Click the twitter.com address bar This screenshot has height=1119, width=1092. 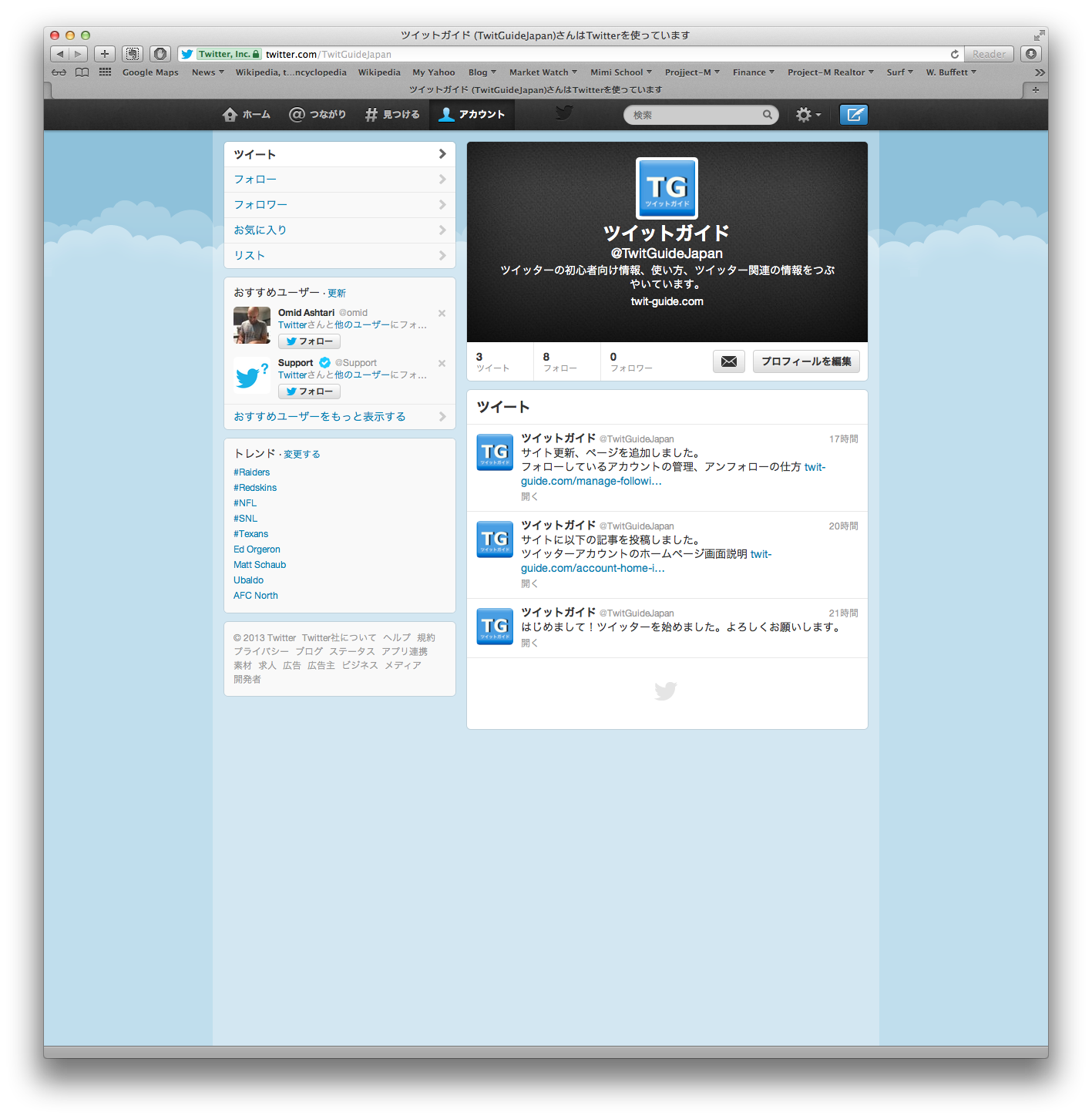[x=570, y=54]
